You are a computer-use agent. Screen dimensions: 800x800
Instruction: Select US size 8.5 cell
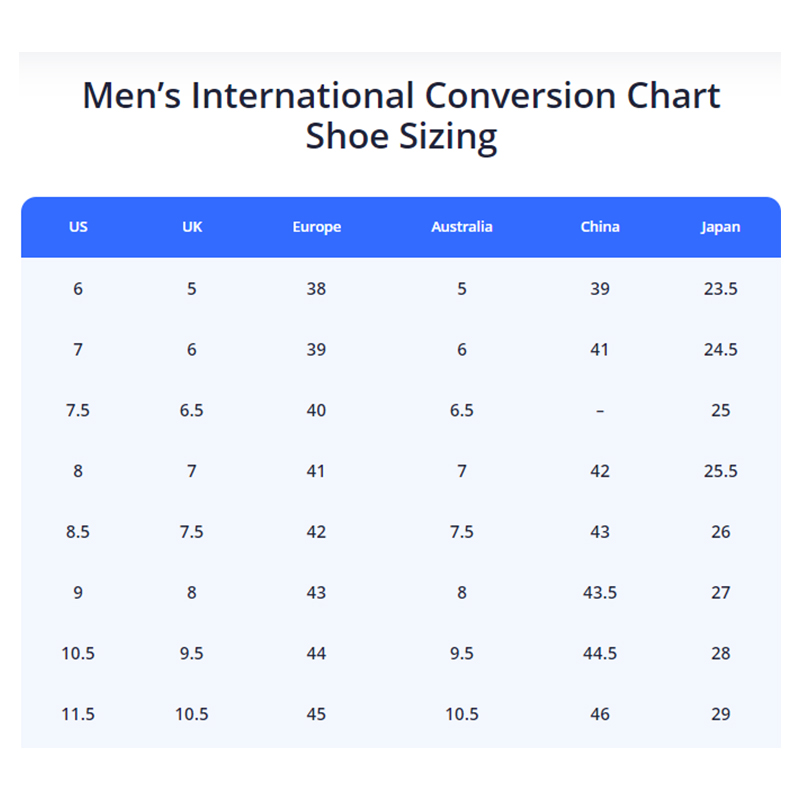(78, 532)
